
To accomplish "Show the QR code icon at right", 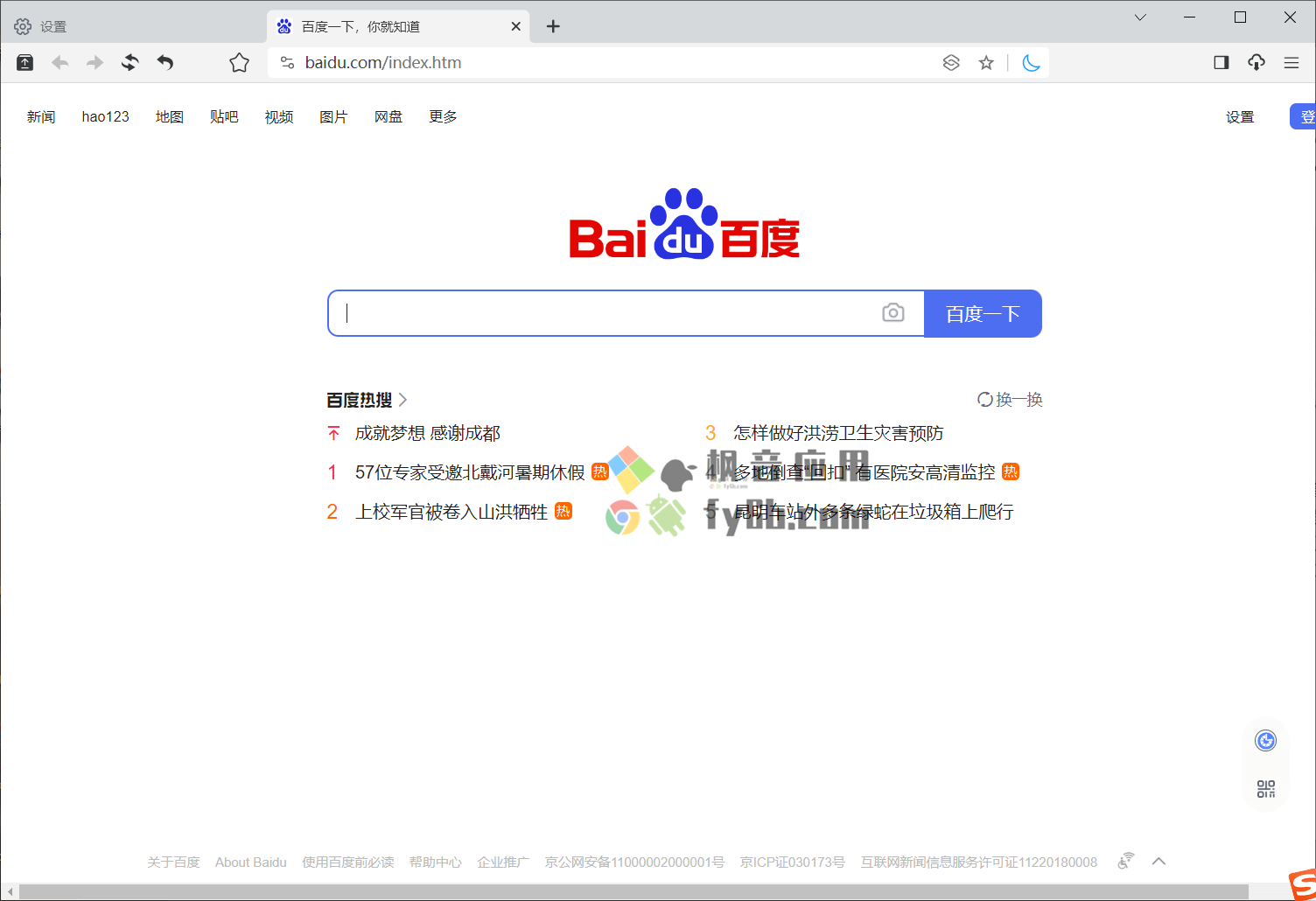I will pos(1266,789).
